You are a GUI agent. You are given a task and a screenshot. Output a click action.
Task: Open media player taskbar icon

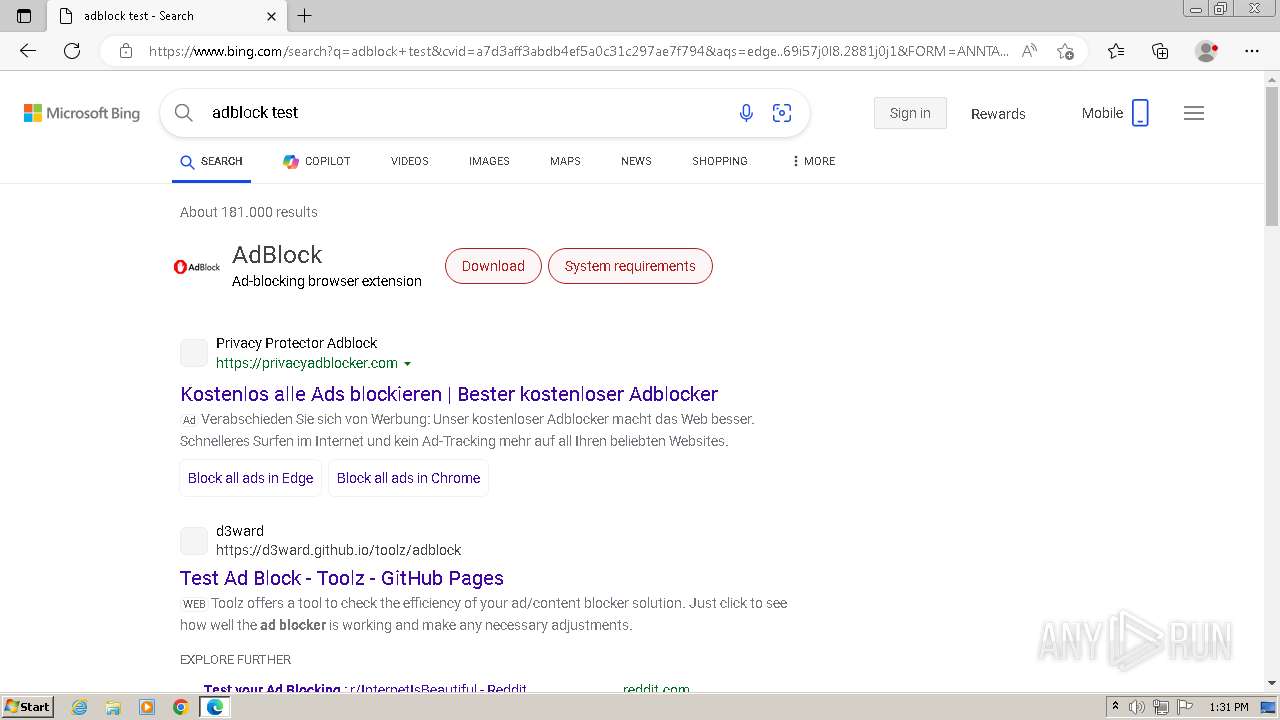(x=147, y=707)
